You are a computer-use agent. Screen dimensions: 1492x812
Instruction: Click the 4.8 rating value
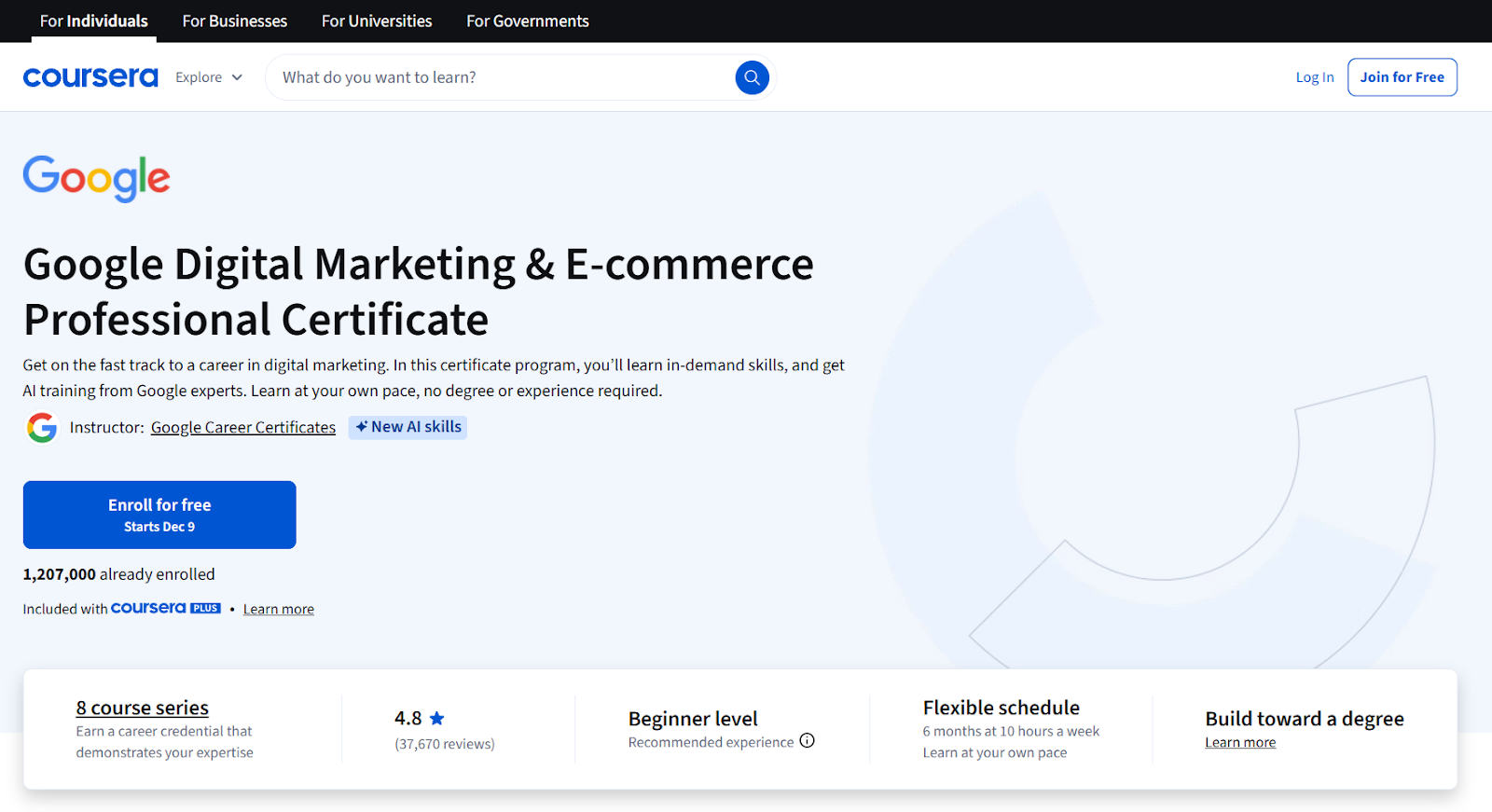pos(408,718)
